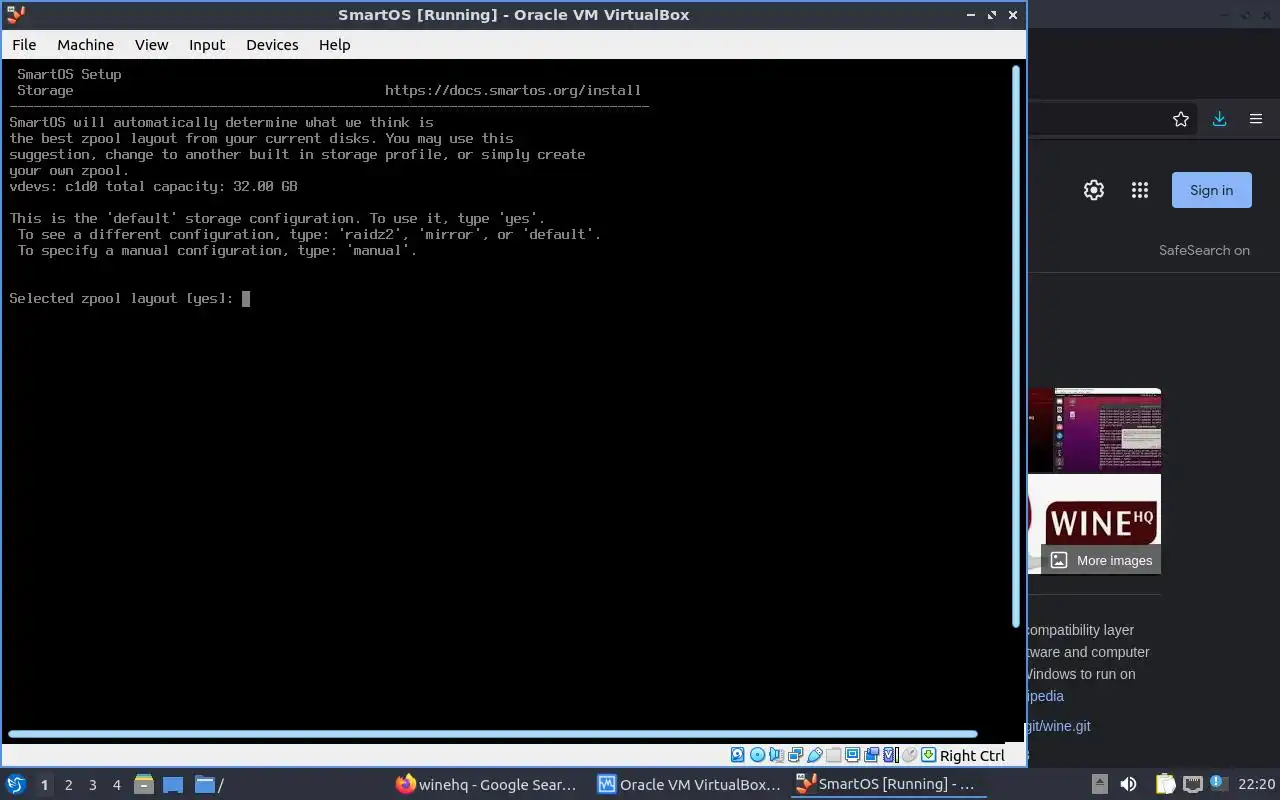Image resolution: width=1280 pixels, height=800 pixels.
Task: Click the SafeSearch on label
Action: 1204,250
